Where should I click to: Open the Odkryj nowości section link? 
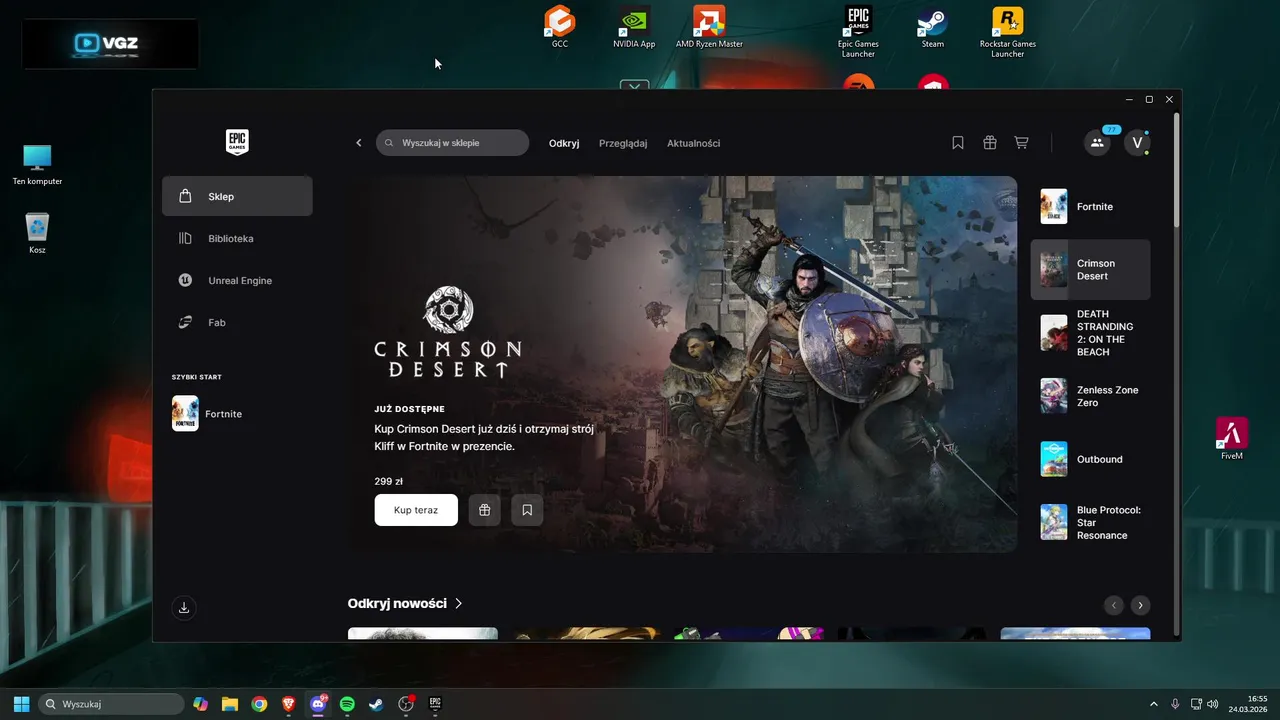pos(405,603)
